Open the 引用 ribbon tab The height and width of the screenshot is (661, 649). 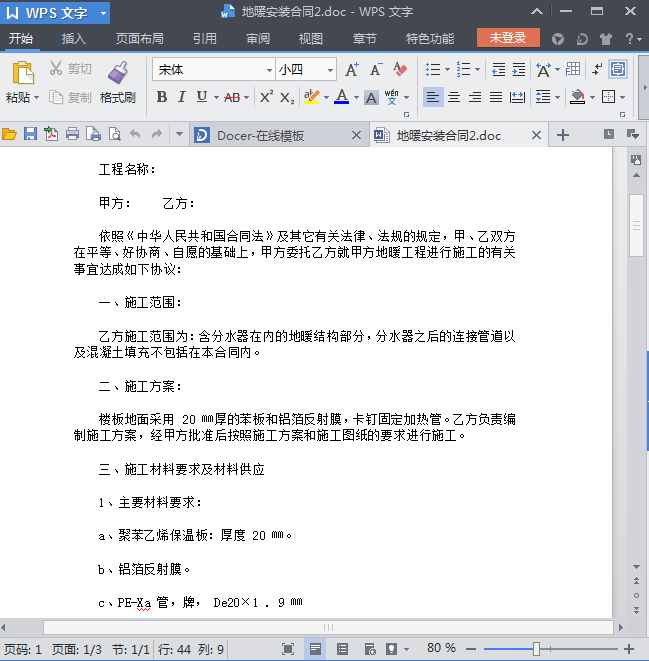pyautogui.click(x=205, y=39)
